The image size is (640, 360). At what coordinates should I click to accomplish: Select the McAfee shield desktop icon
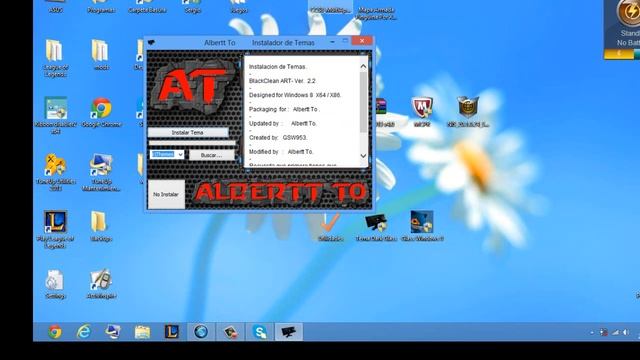coord(422,112)
